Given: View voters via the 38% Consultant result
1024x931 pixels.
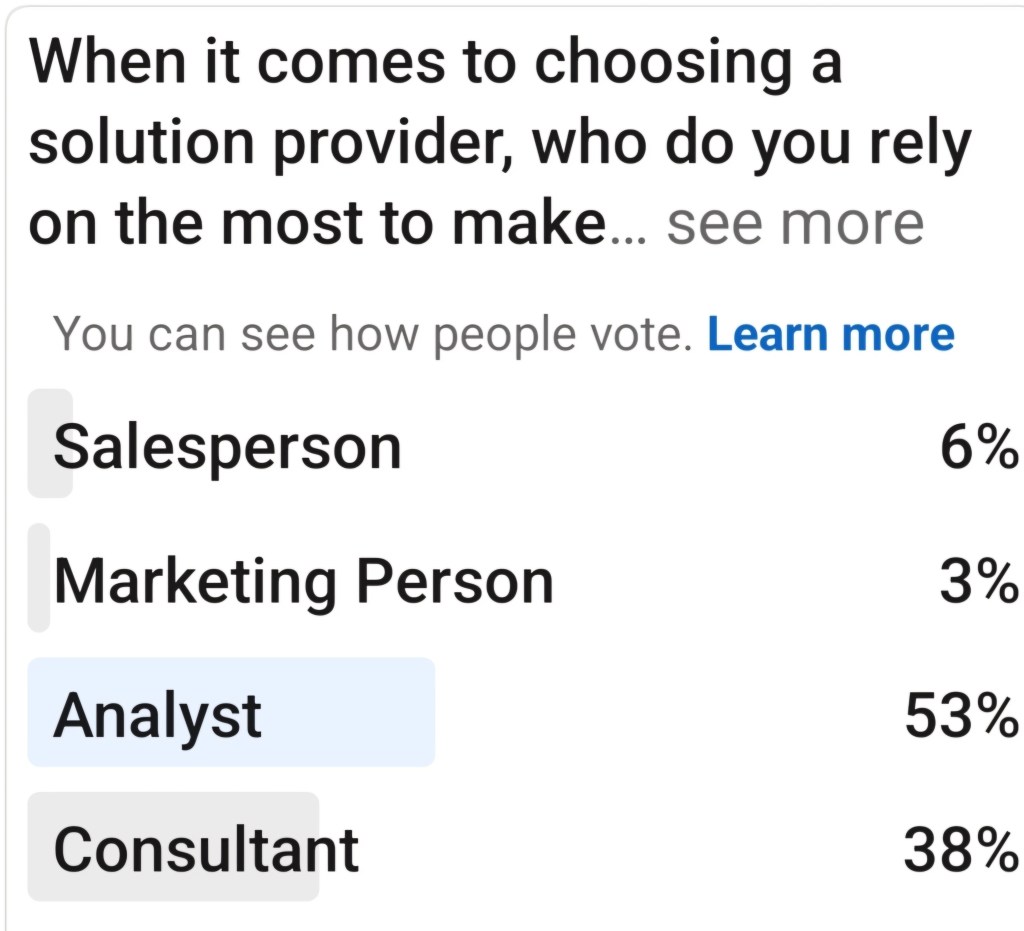Looking at the screenshot, I should click(x=960, y=849).
